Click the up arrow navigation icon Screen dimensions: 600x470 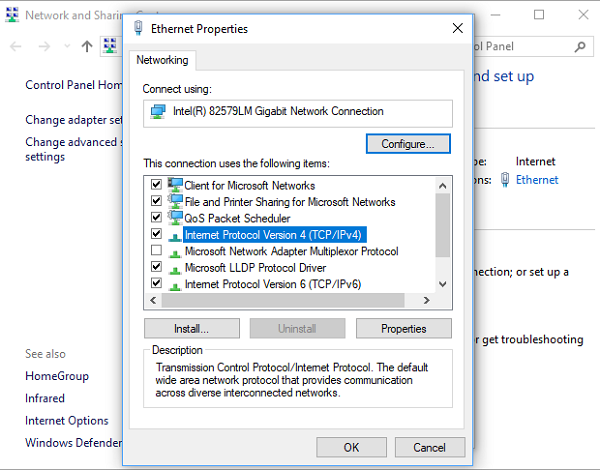tap(87, 46)
